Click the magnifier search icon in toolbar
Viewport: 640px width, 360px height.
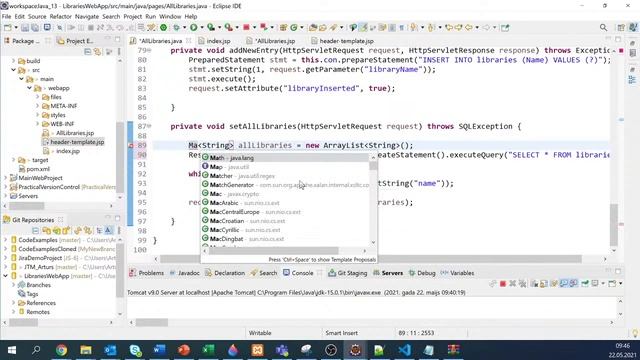[603, 27]
